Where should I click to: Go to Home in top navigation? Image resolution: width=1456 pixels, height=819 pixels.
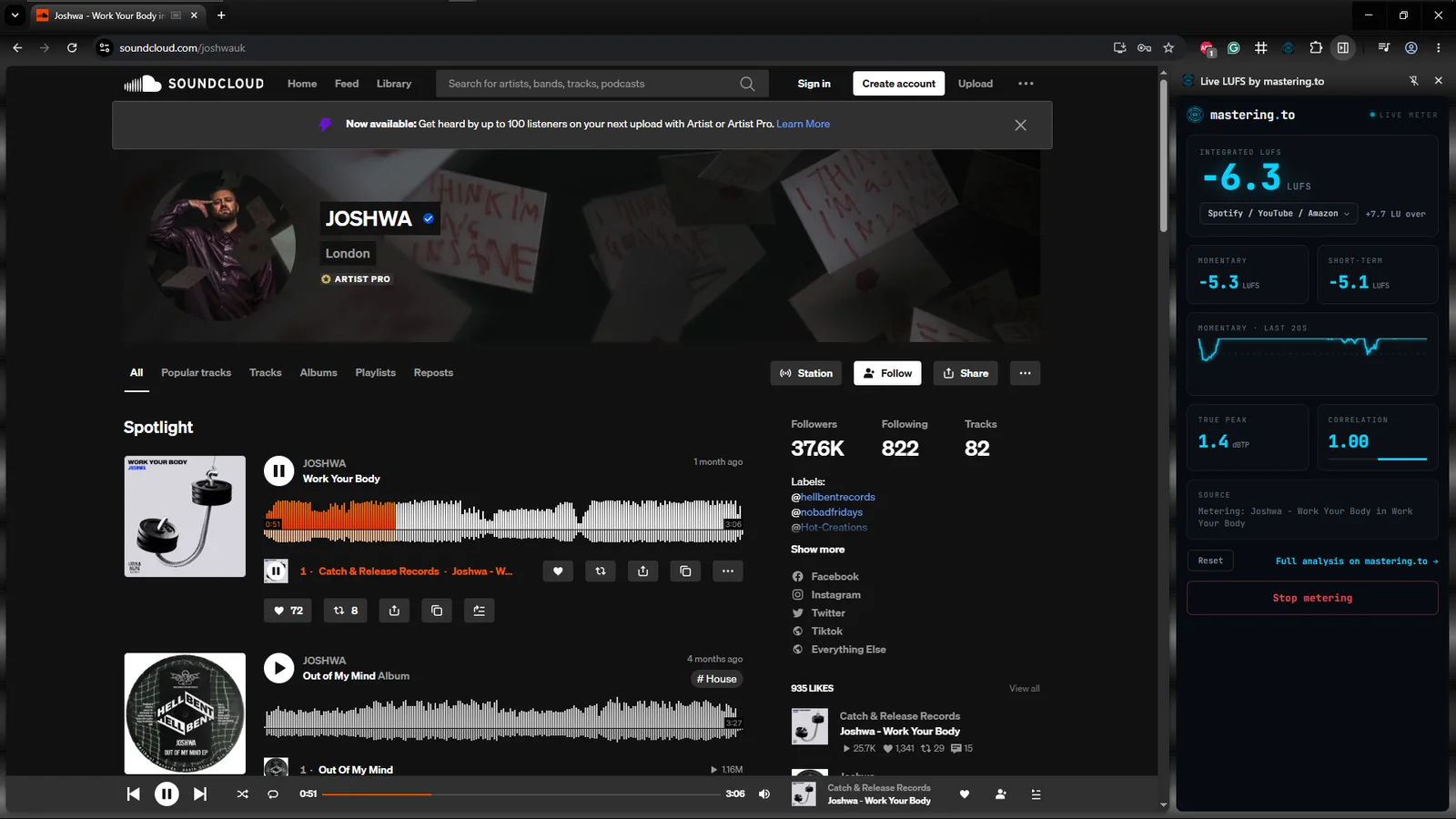302,84
